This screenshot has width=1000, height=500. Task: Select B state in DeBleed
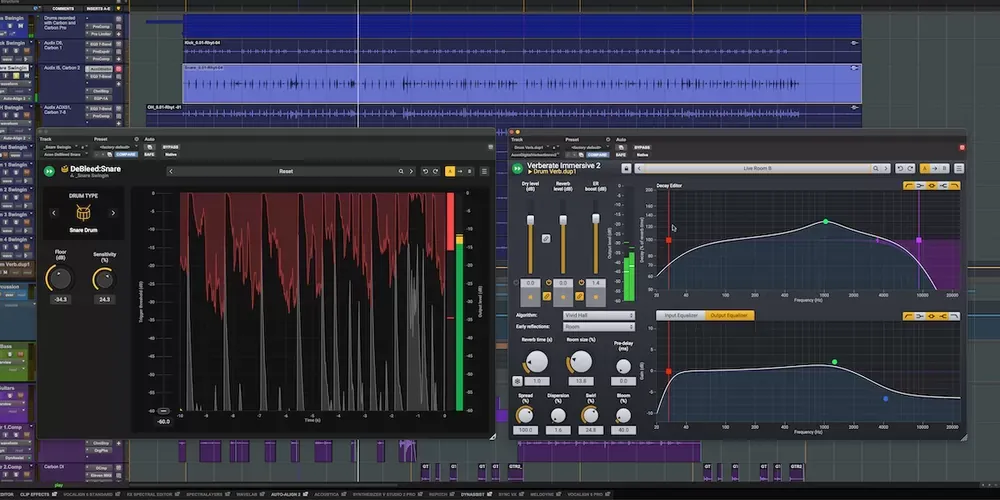(470, 171)
